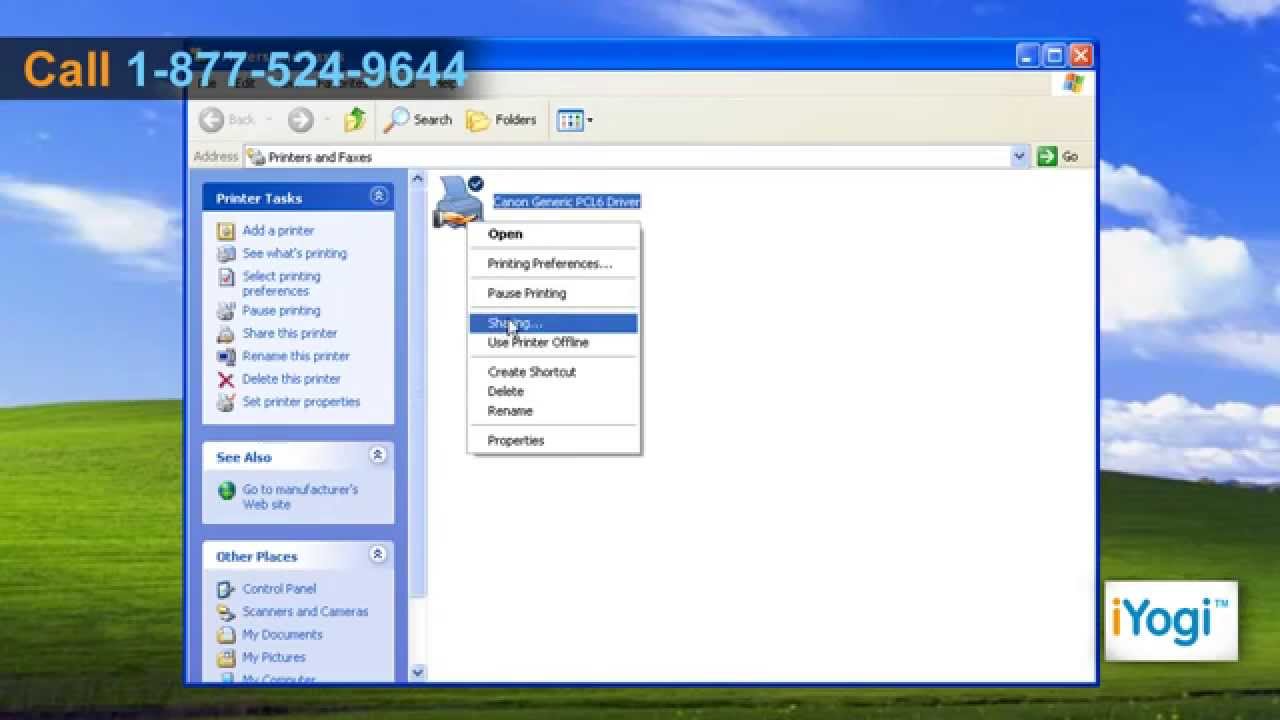This screenshot has width=1280, height=720.
Task: Toggle the Folders pane button
Action: point(502,120)
